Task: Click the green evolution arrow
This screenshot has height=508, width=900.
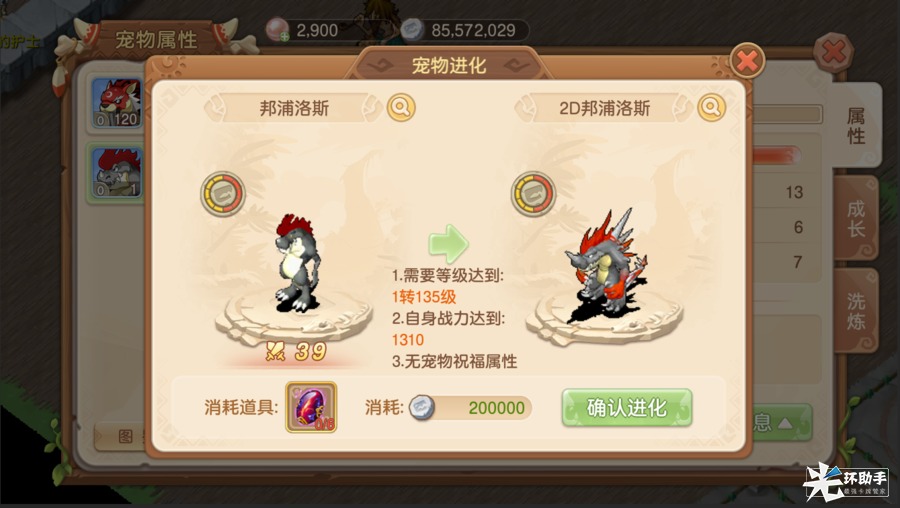Action: [449, 243]
